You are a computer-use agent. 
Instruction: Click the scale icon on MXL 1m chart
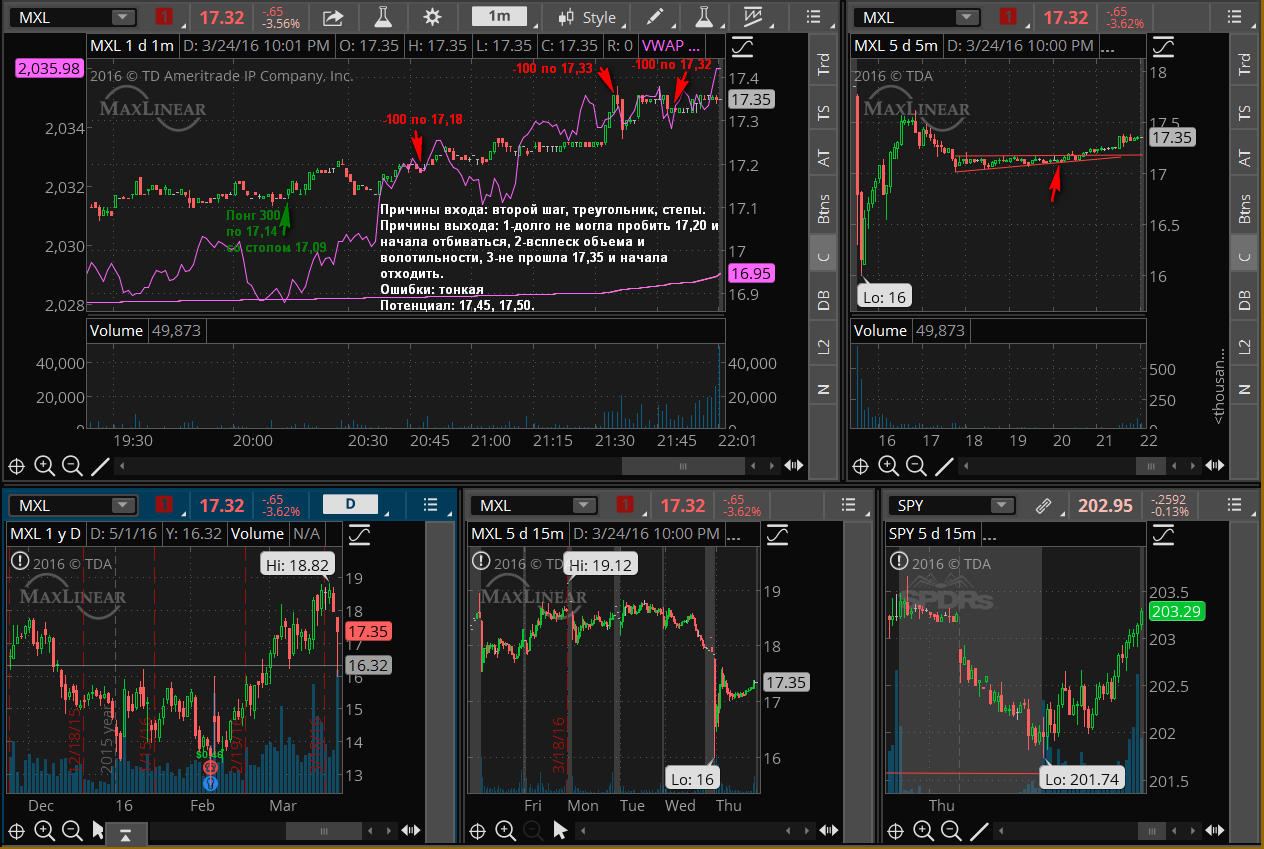pos(742,46)
